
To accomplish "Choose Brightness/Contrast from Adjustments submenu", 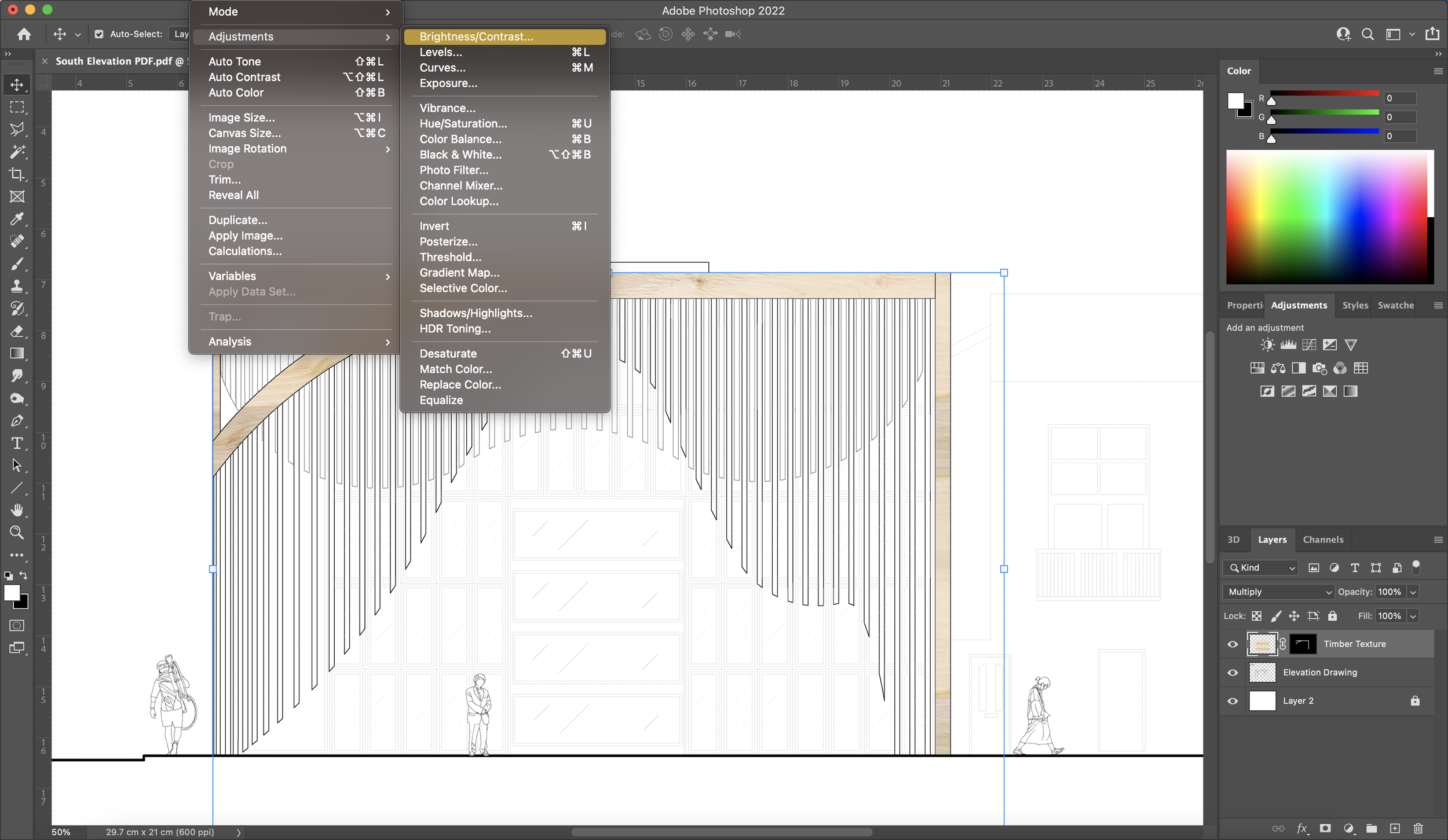I will (505, 36).
